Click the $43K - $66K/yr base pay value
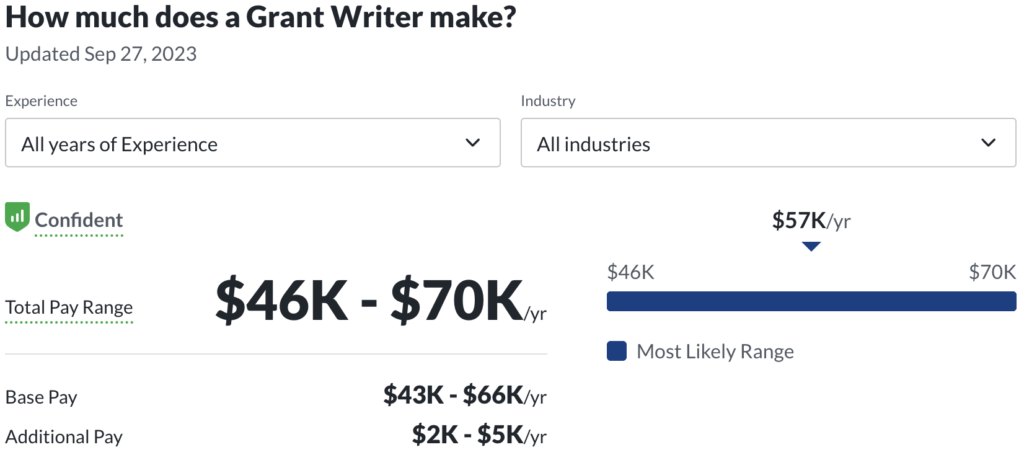 coord(465,395)
